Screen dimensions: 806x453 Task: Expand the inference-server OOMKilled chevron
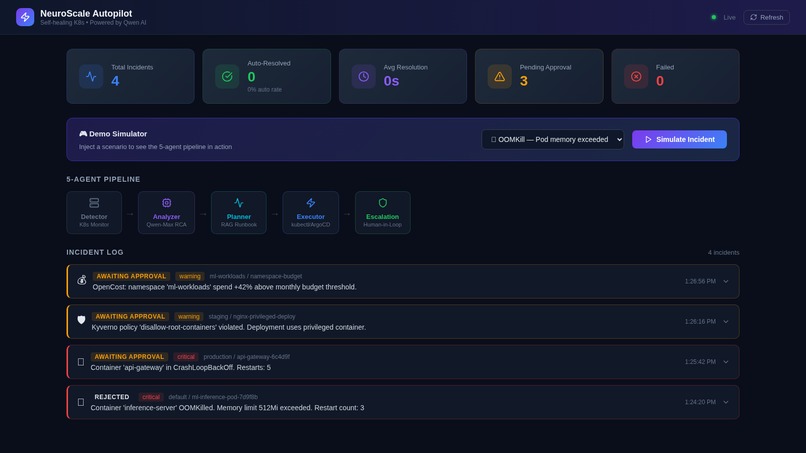[x=726, y=402]
